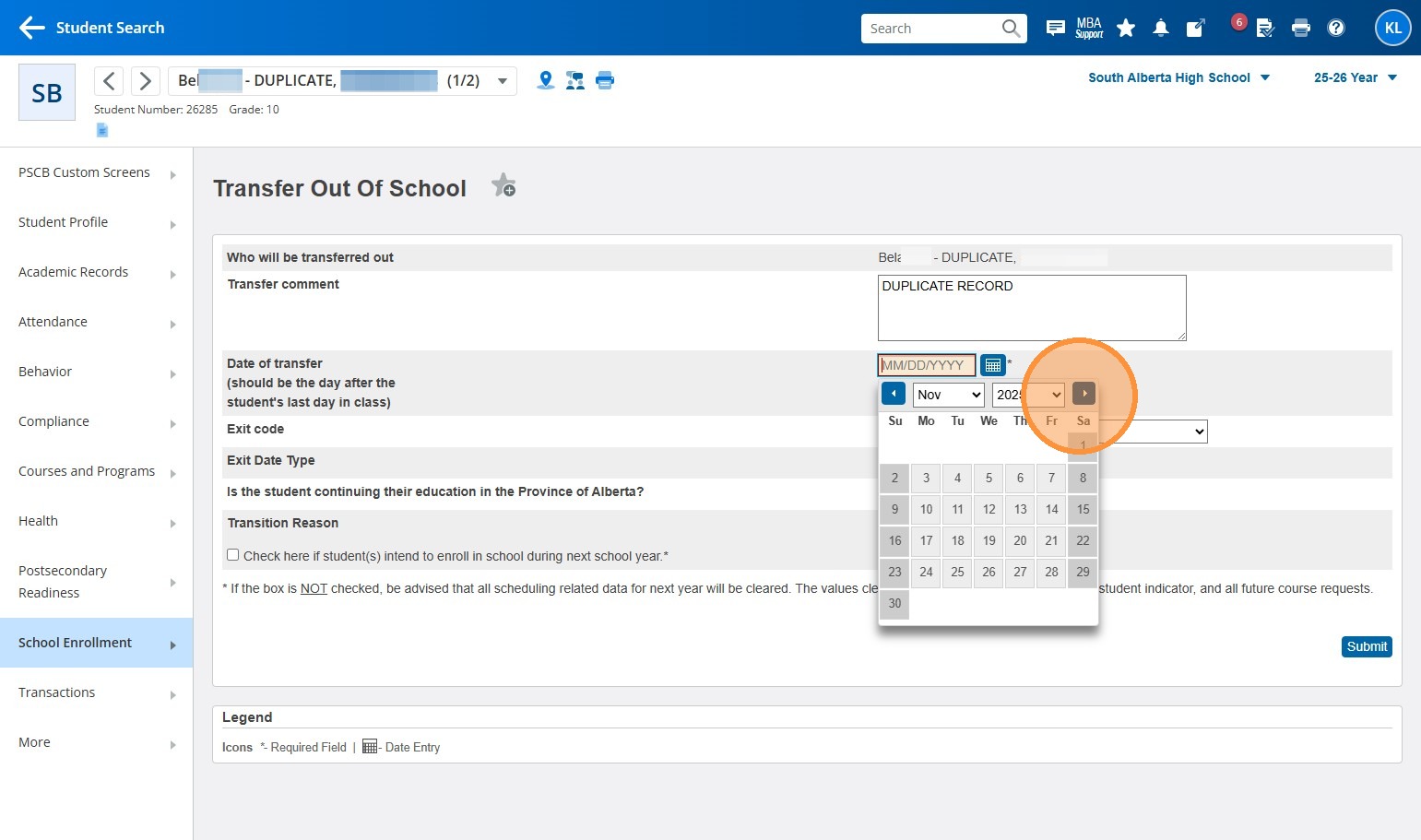Expand the student name selector dropdown
The height and width of the screenshot is (840, 1421).
(503, 81)
